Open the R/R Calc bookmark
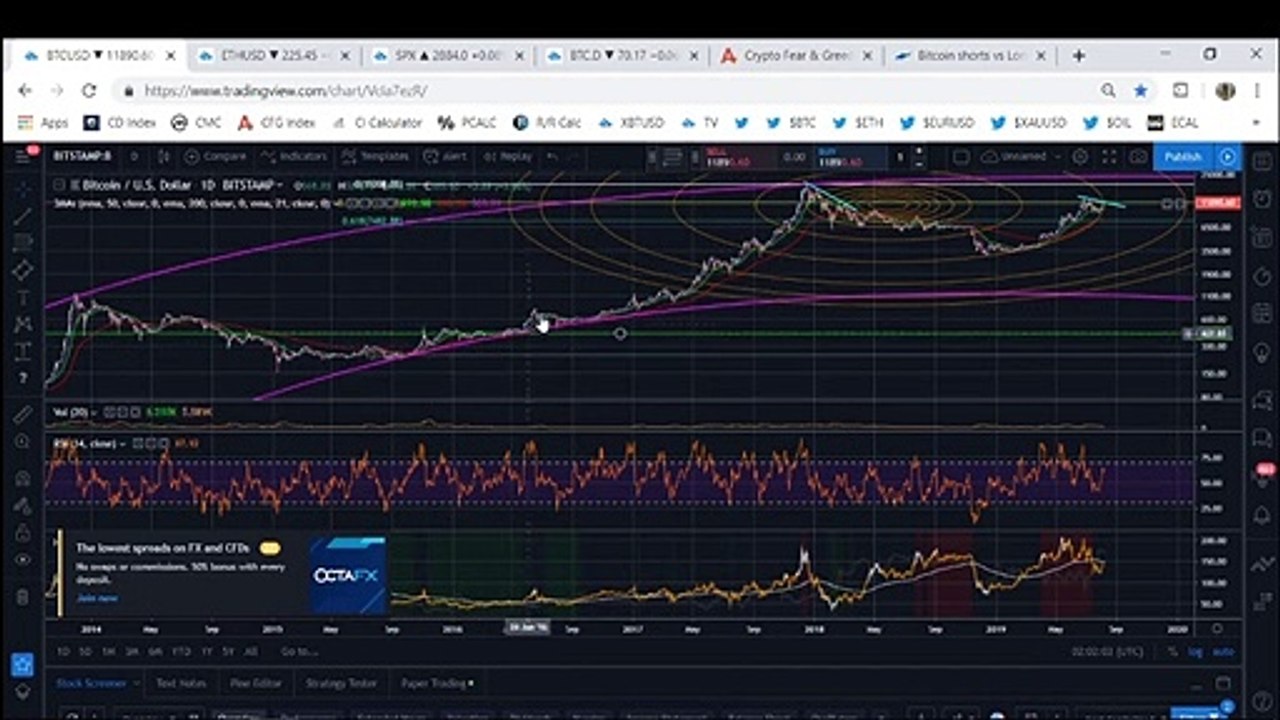 (x=547, y=123)
